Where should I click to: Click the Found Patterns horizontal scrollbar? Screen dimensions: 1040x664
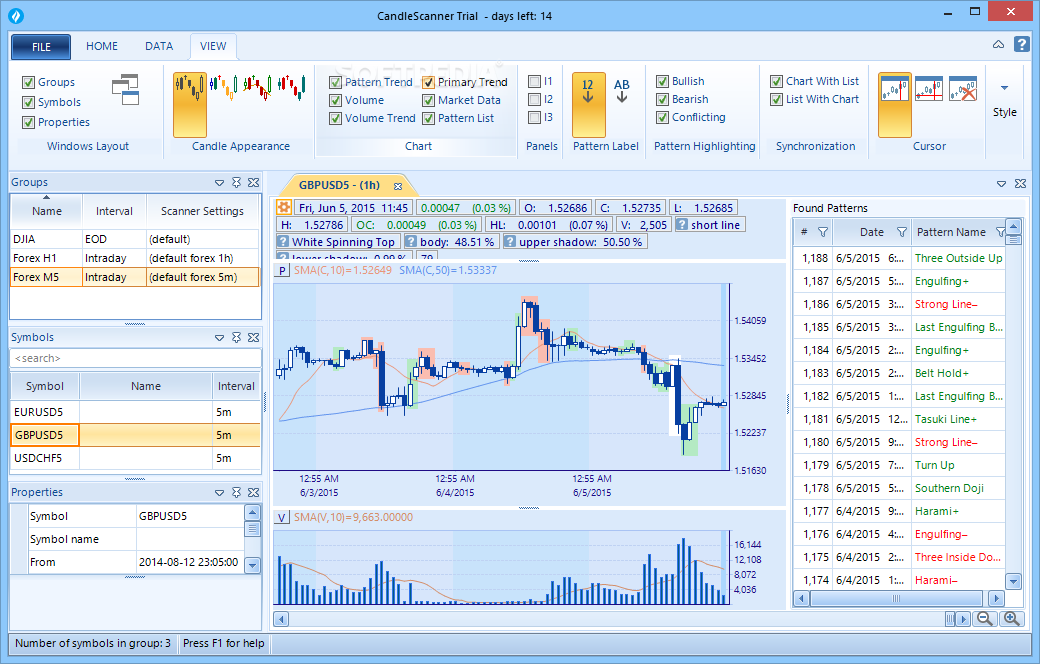tap(899, 598)
